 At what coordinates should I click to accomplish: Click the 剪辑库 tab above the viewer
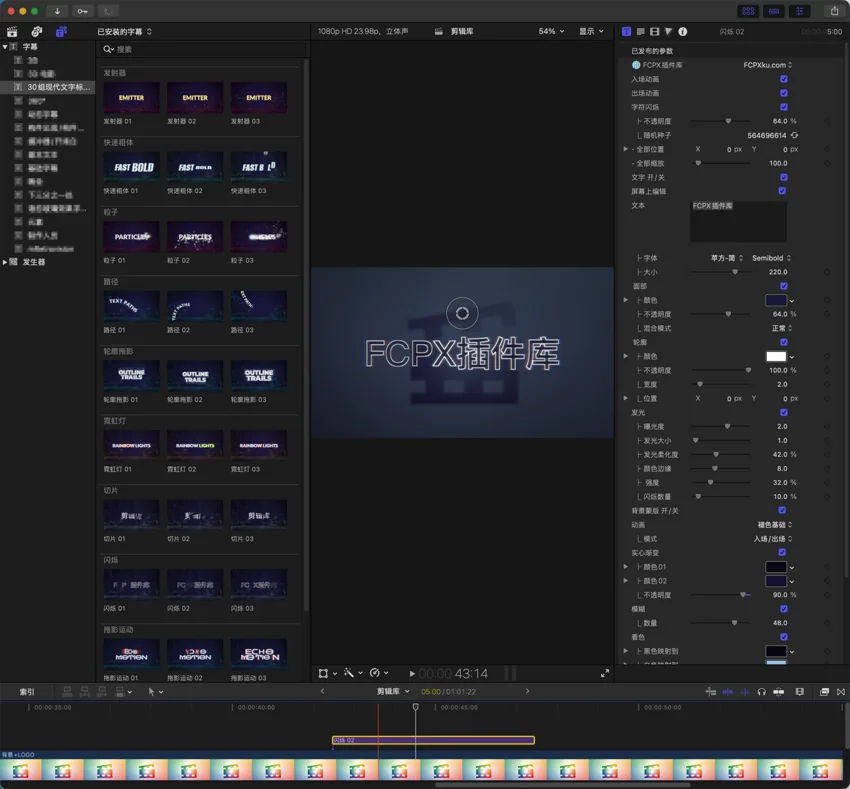[x=460, y=31]
